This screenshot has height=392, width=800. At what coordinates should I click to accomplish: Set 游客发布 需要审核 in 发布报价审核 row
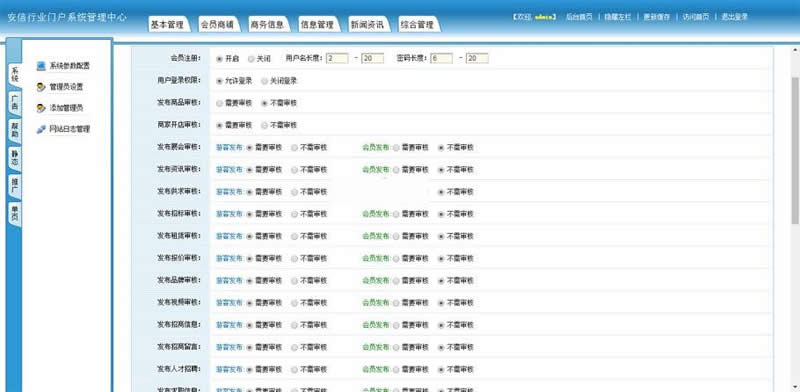(x=249, y=258)
